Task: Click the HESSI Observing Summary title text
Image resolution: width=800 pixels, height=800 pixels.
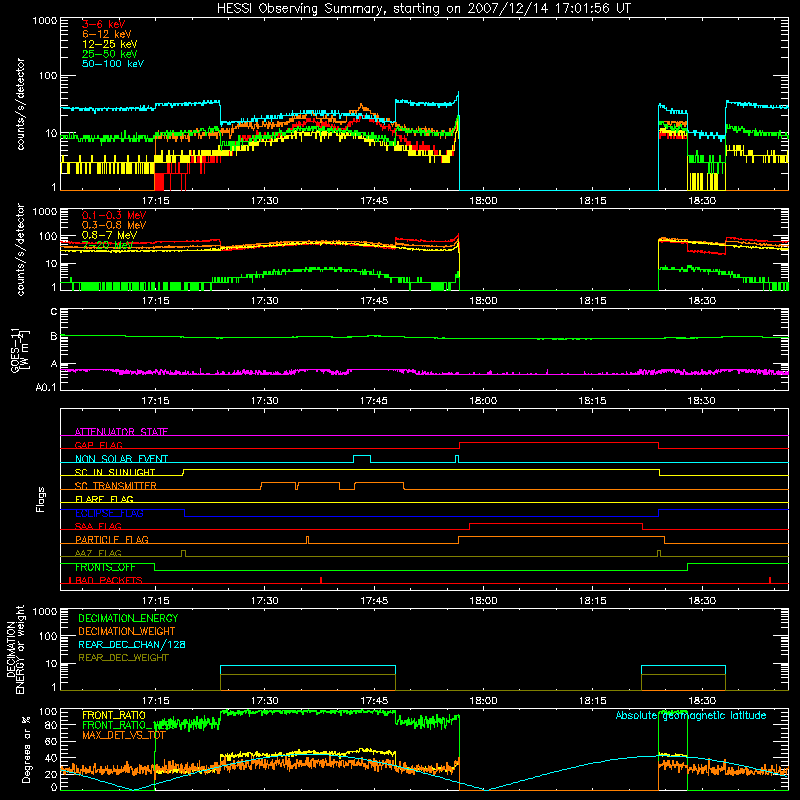Action: (424, 9)
